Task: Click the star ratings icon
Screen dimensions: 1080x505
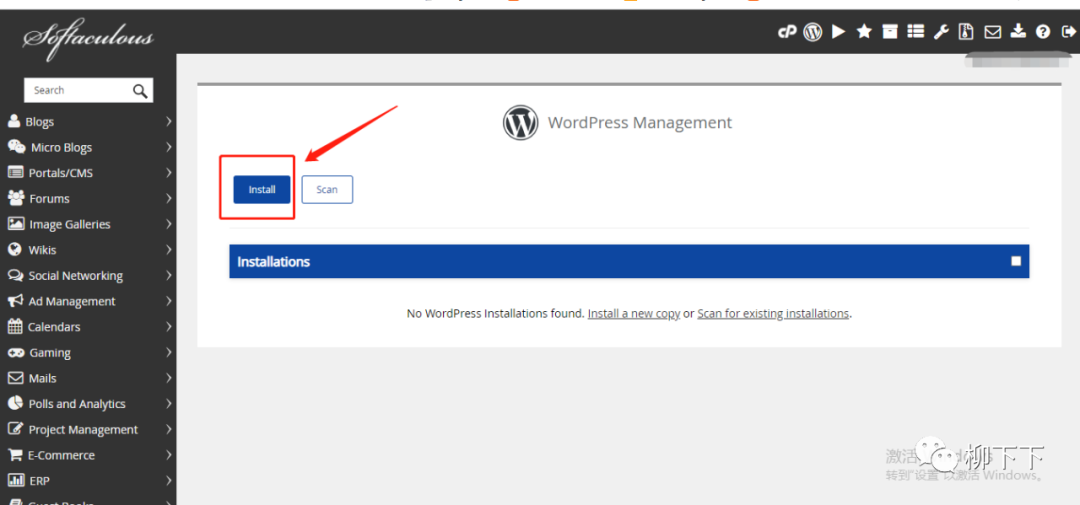Action: [x=864, y=32]
